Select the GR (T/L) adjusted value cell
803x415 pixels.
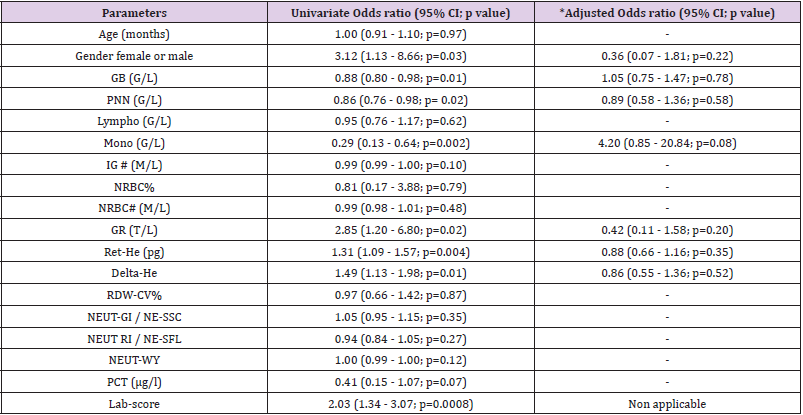[x=667, y=230]
